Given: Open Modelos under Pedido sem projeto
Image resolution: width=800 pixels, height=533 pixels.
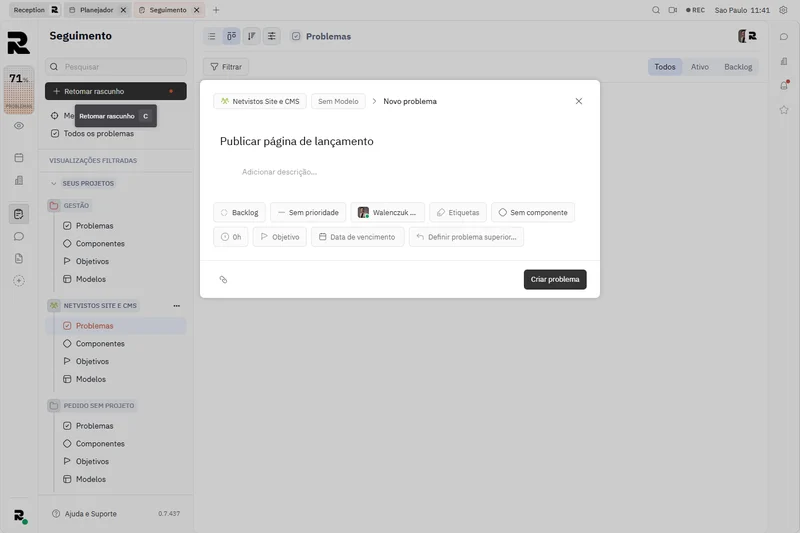Looking at the screenshot, I should click(x=84, y=479).
